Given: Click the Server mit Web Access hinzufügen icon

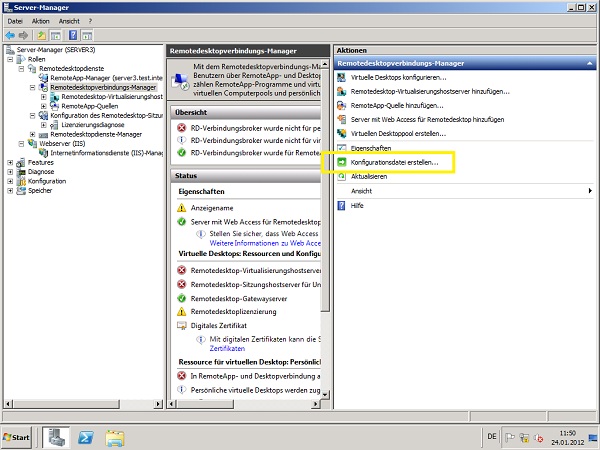Looking at the screenshot, I should click(341, 119).
